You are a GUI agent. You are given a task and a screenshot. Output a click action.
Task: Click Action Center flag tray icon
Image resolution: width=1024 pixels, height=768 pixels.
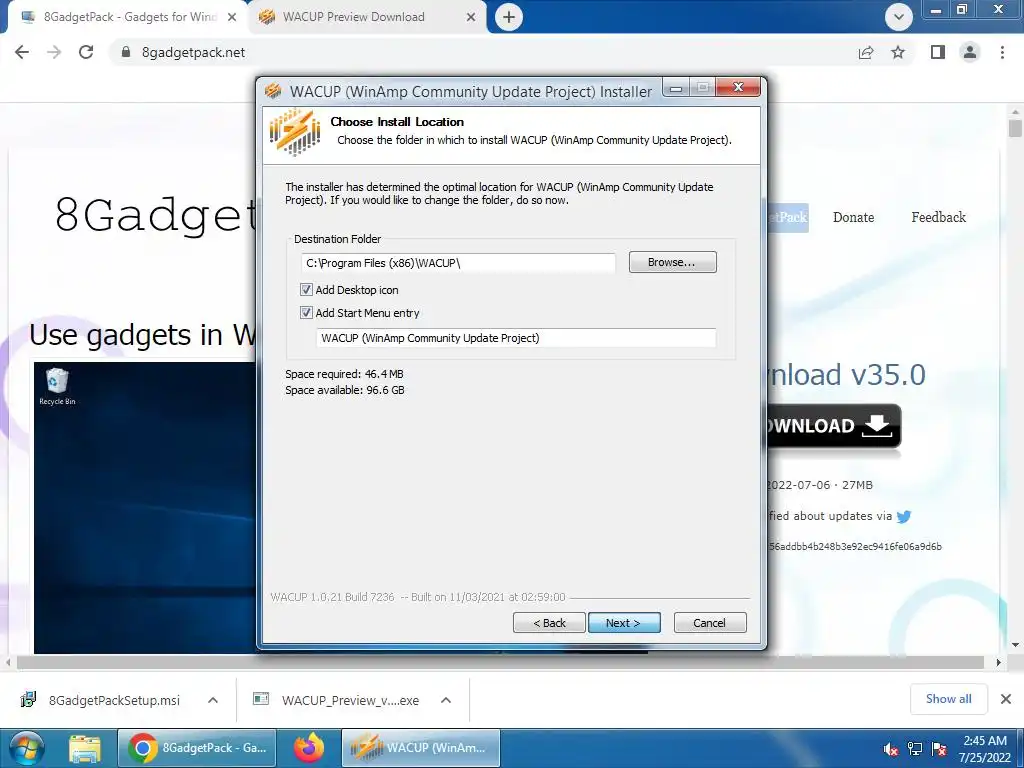pyautogui.click(x=939, y=749)
